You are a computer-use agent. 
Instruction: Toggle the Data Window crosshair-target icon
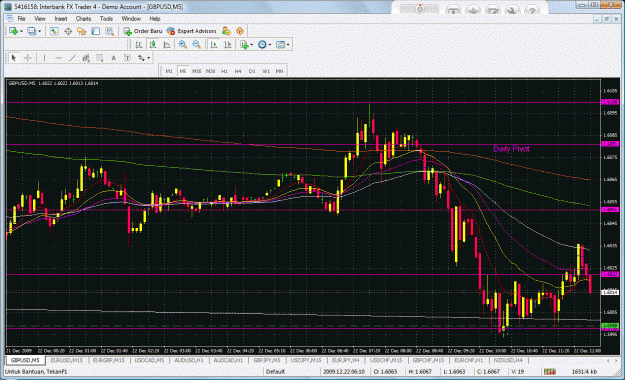(68, 31)
